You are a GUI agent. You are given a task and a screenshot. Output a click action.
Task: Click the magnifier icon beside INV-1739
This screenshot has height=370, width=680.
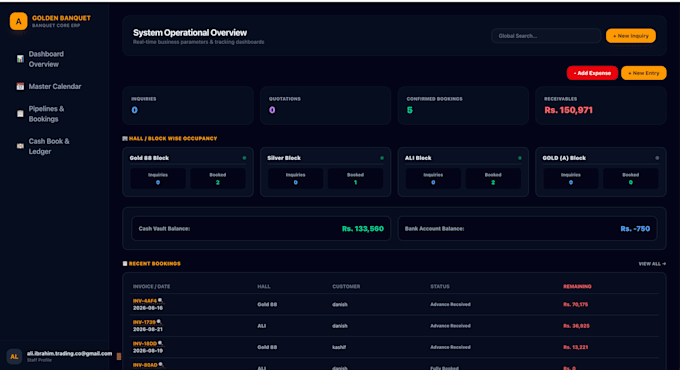(x=159, y=322)
